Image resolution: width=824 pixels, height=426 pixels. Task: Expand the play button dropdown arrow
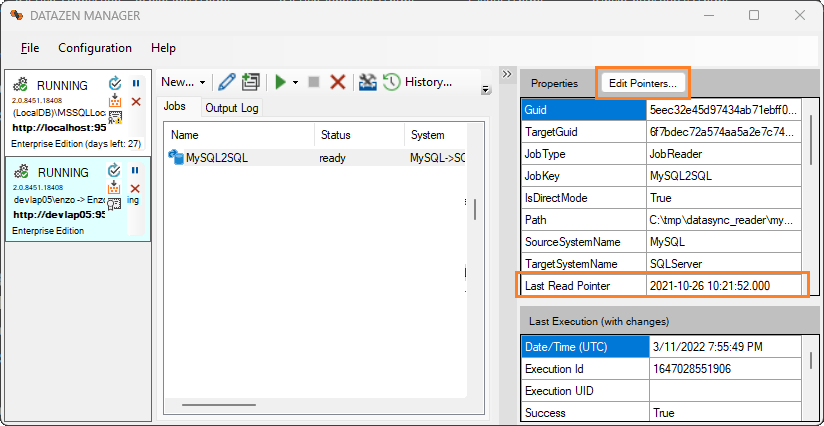295,83
